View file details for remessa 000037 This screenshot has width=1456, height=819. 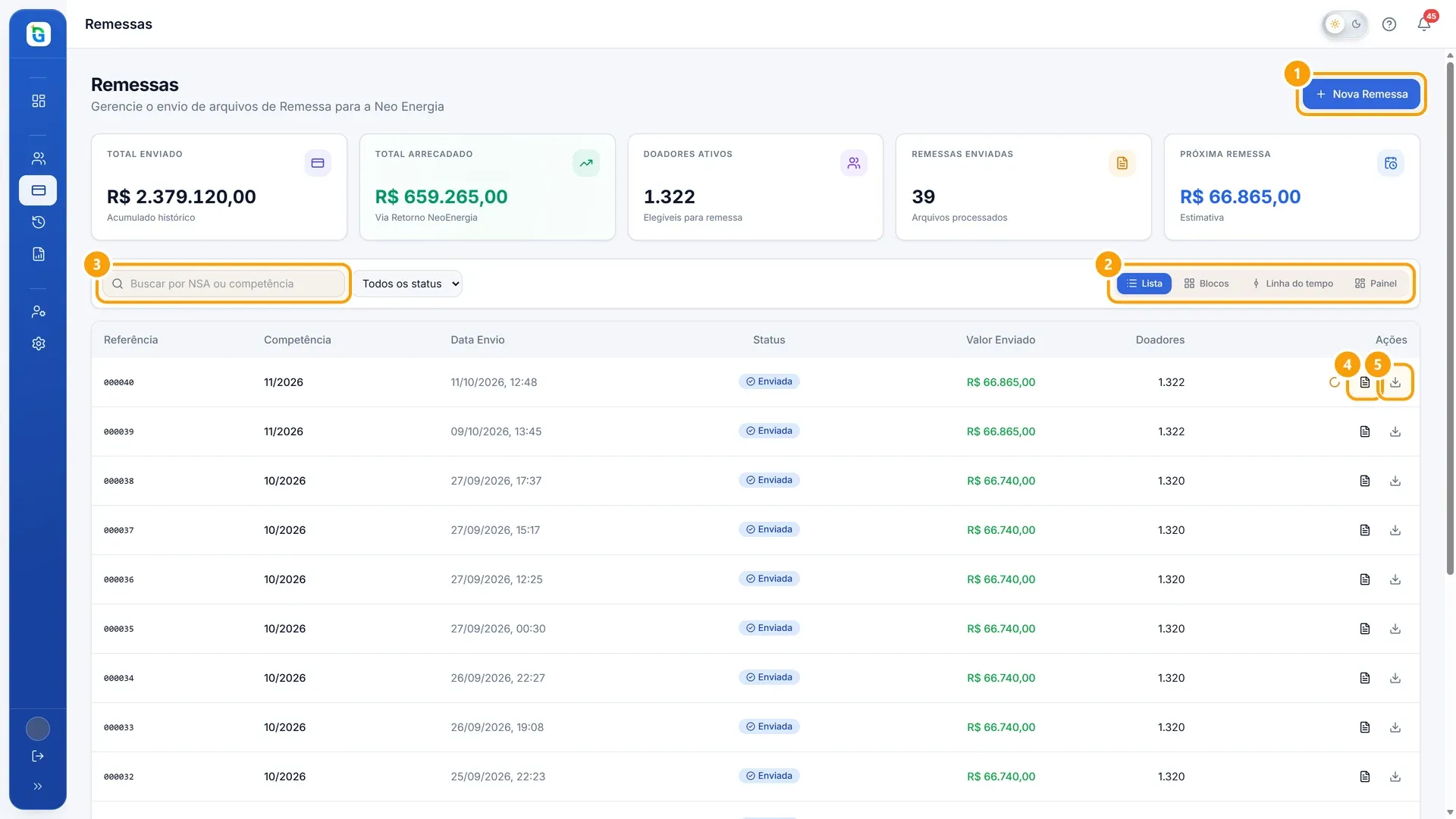pyautogui.click(x=1365, y=530)
